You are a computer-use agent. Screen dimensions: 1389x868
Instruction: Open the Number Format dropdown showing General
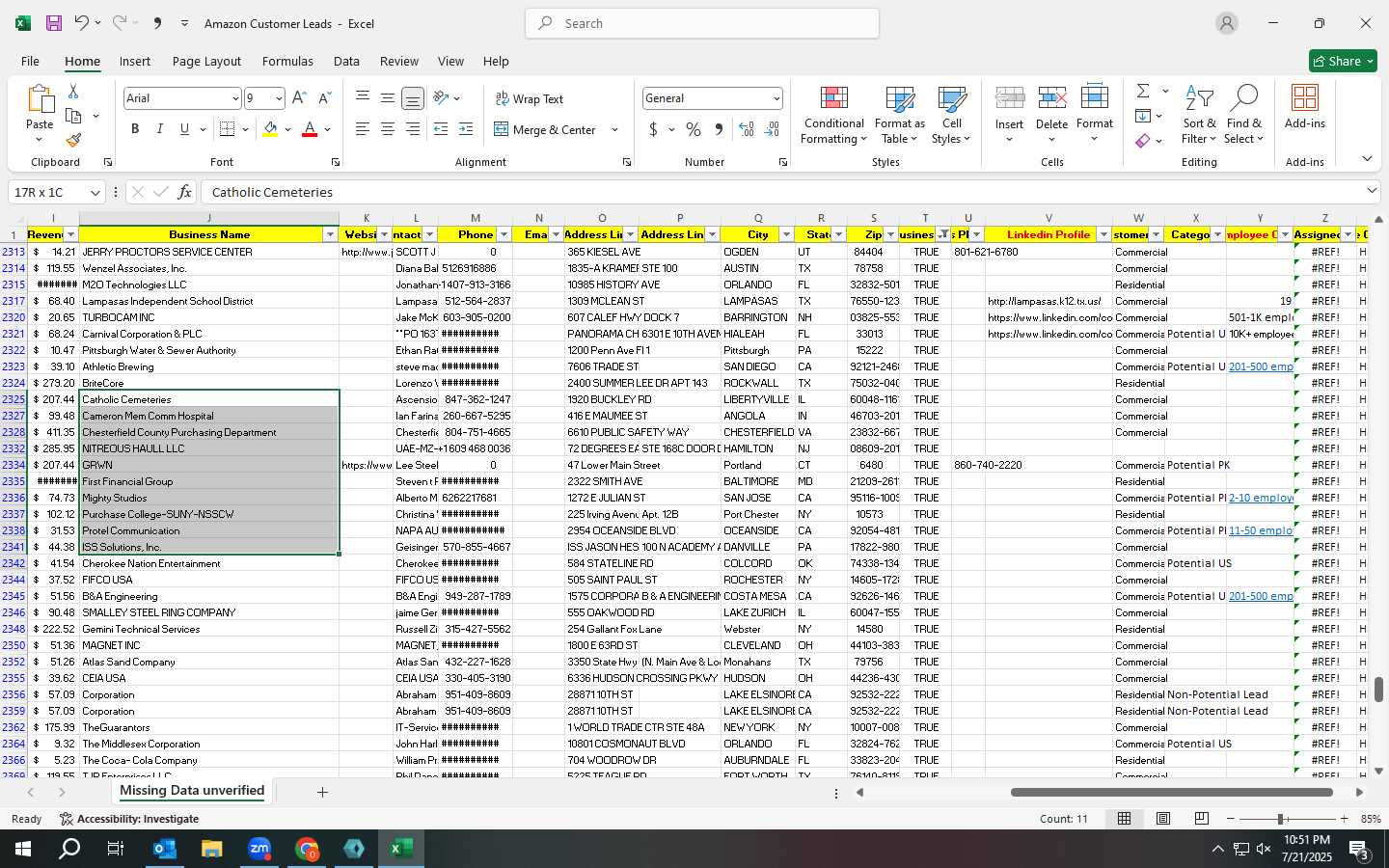(776, 98)
